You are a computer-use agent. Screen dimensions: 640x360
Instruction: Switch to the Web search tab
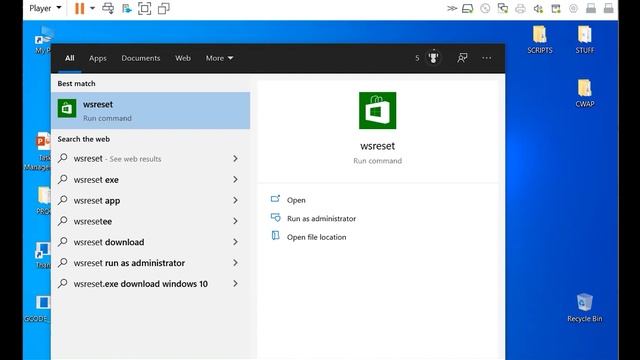click(183, 58)
